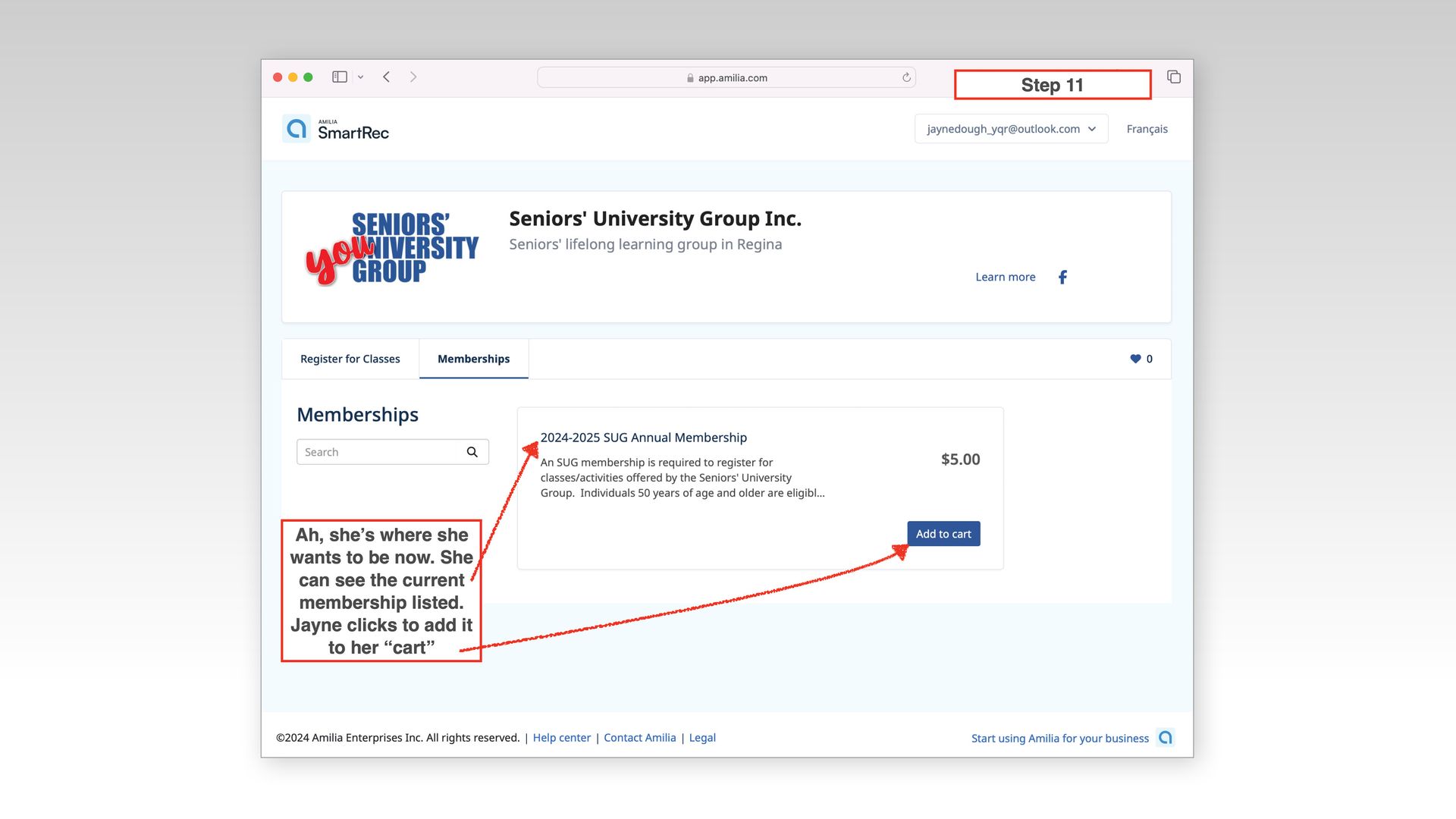This screenshot has height=819, width=1456.
Task: Go back with the browser back arrow
Action: coord(387,77)
